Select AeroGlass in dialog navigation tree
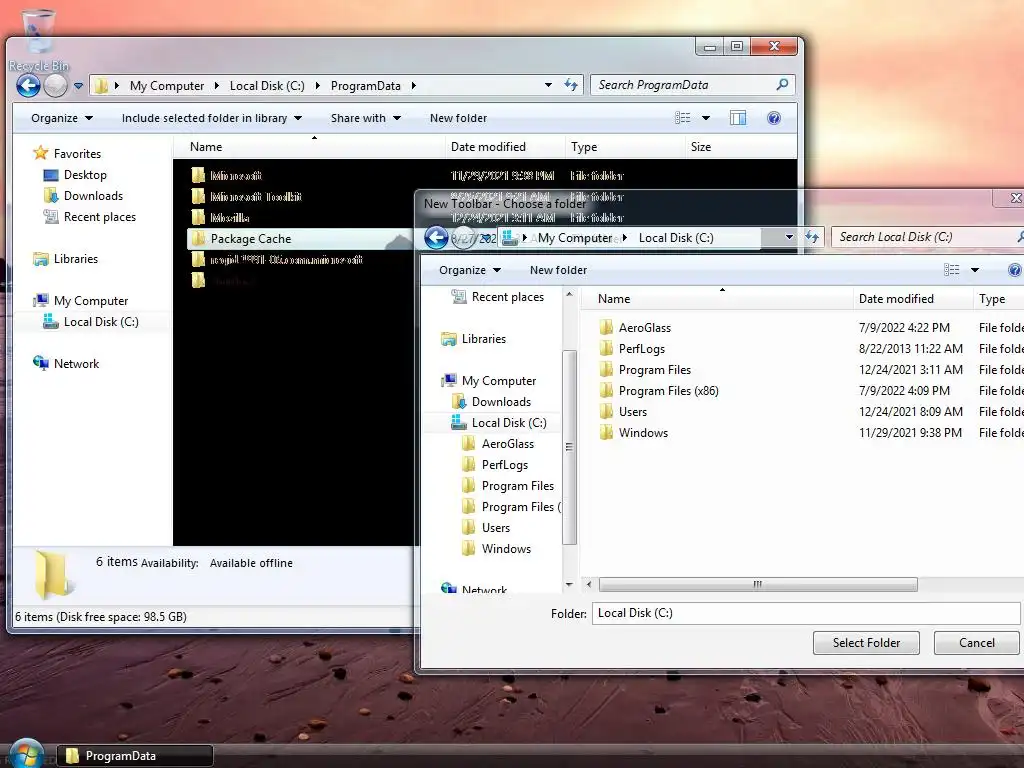This screenshot has height=768, width=1024. click(507, 444)
